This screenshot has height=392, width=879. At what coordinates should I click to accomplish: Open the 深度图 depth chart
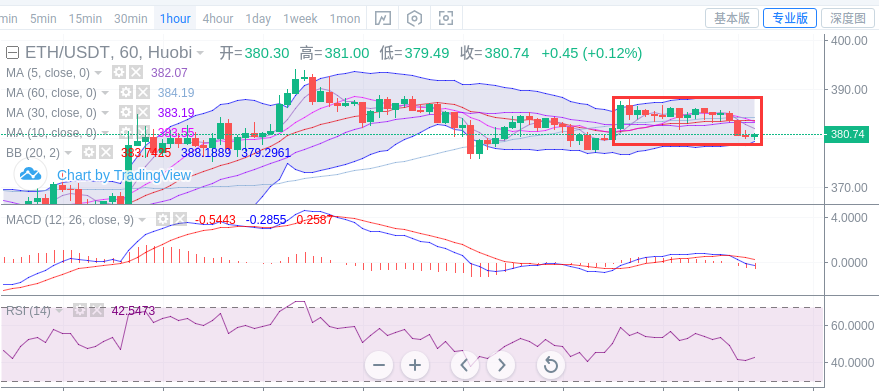click(x=848, y=19)
